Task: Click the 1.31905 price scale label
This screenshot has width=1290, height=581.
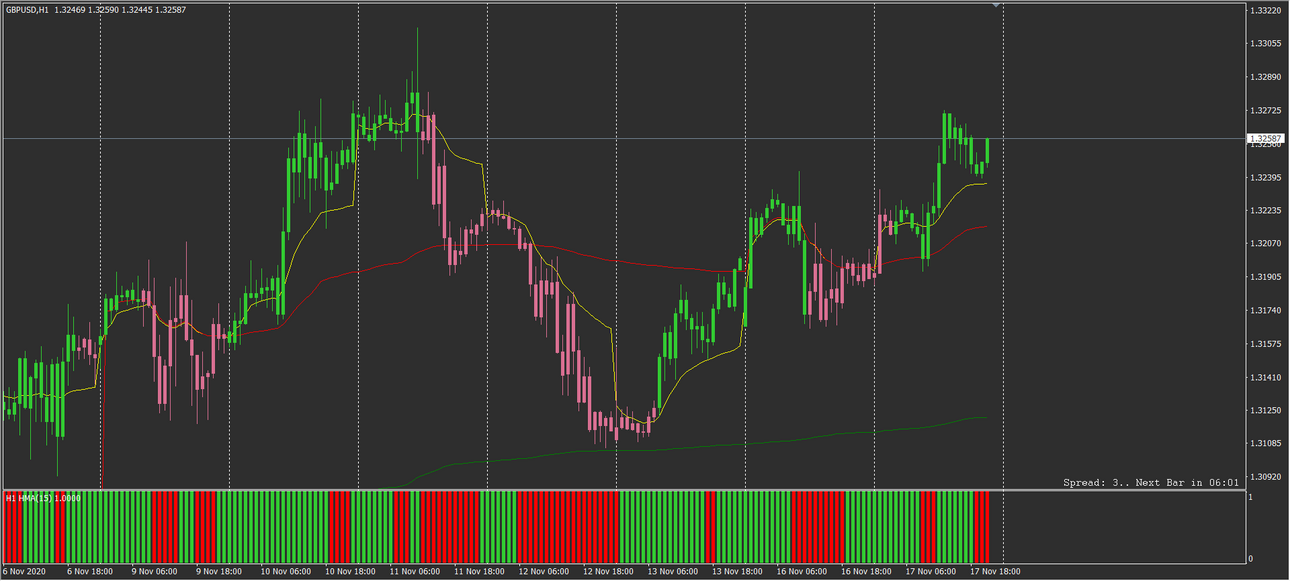Action: click(x=1265, y=277)
